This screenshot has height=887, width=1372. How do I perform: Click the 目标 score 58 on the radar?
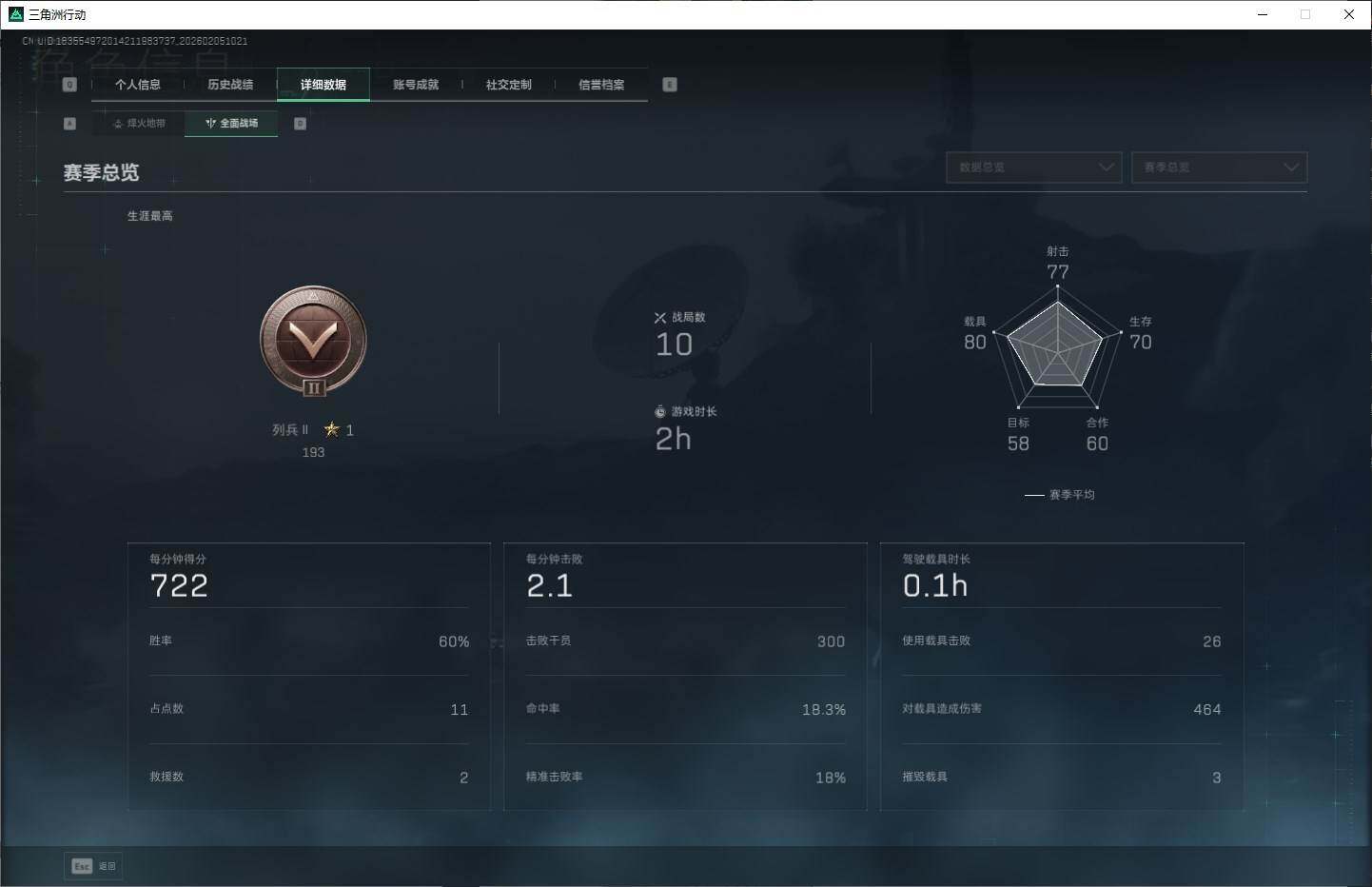tap(1018, 443)
